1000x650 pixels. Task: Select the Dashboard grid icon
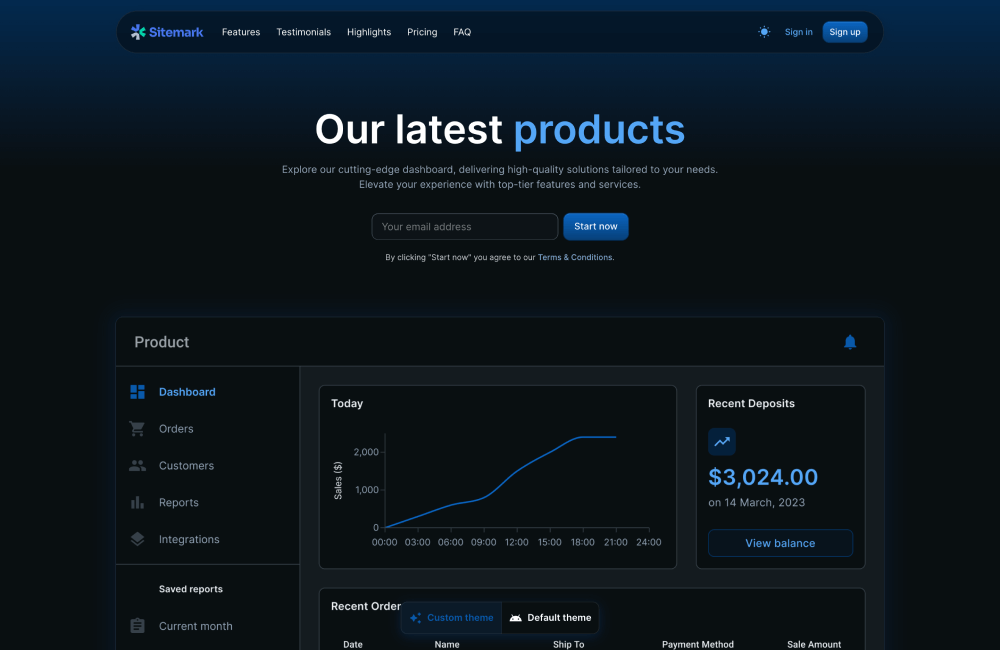(138, 392)
